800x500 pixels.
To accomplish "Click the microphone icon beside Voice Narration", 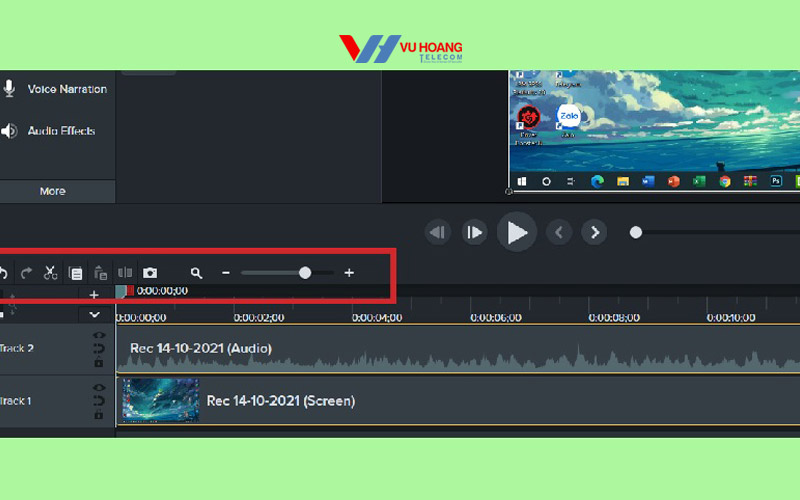I will 9,89.
